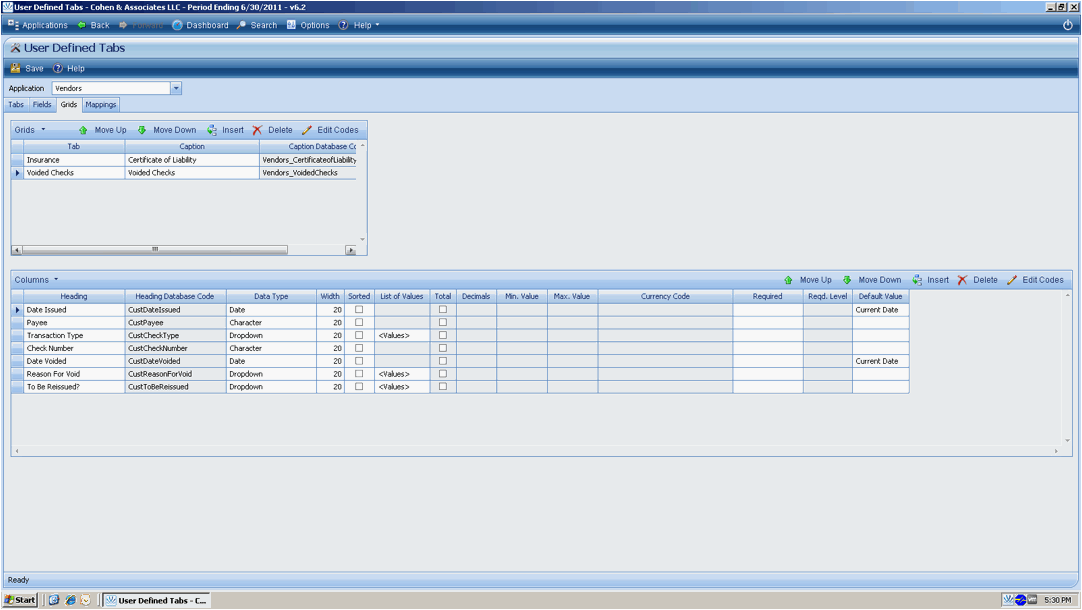Viewport: 1082px width, 610px height.
Task: Open the Fields tab
Action: pyautogui.click(x=42, y=104)
